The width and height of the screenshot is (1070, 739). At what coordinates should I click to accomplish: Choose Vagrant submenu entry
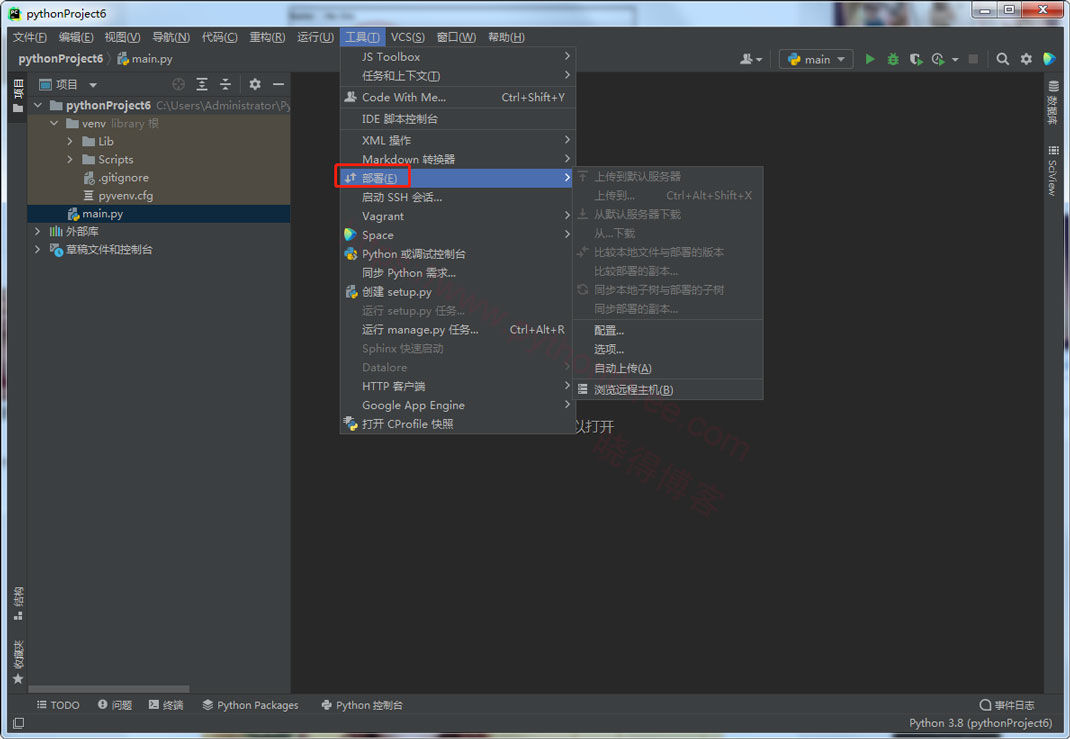457,216
